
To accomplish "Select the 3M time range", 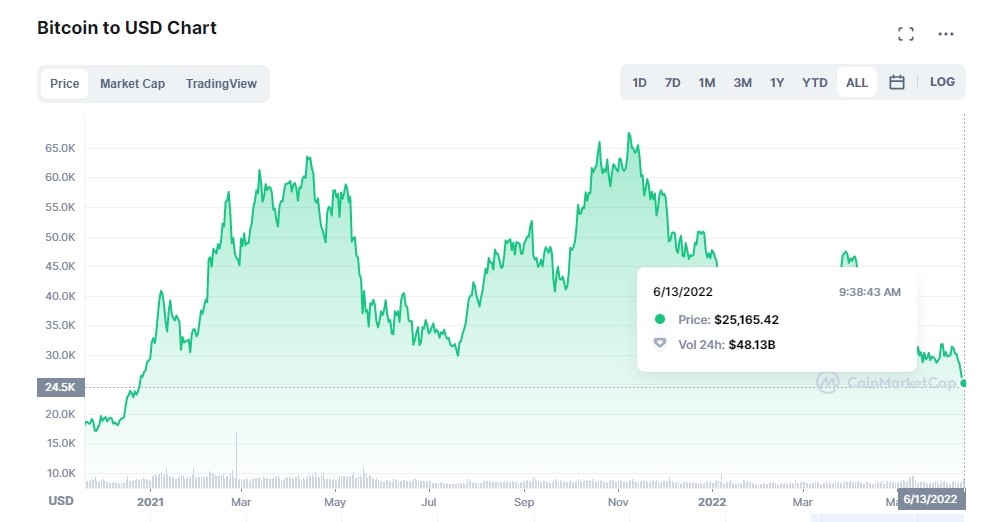I will tap(743, 83).
